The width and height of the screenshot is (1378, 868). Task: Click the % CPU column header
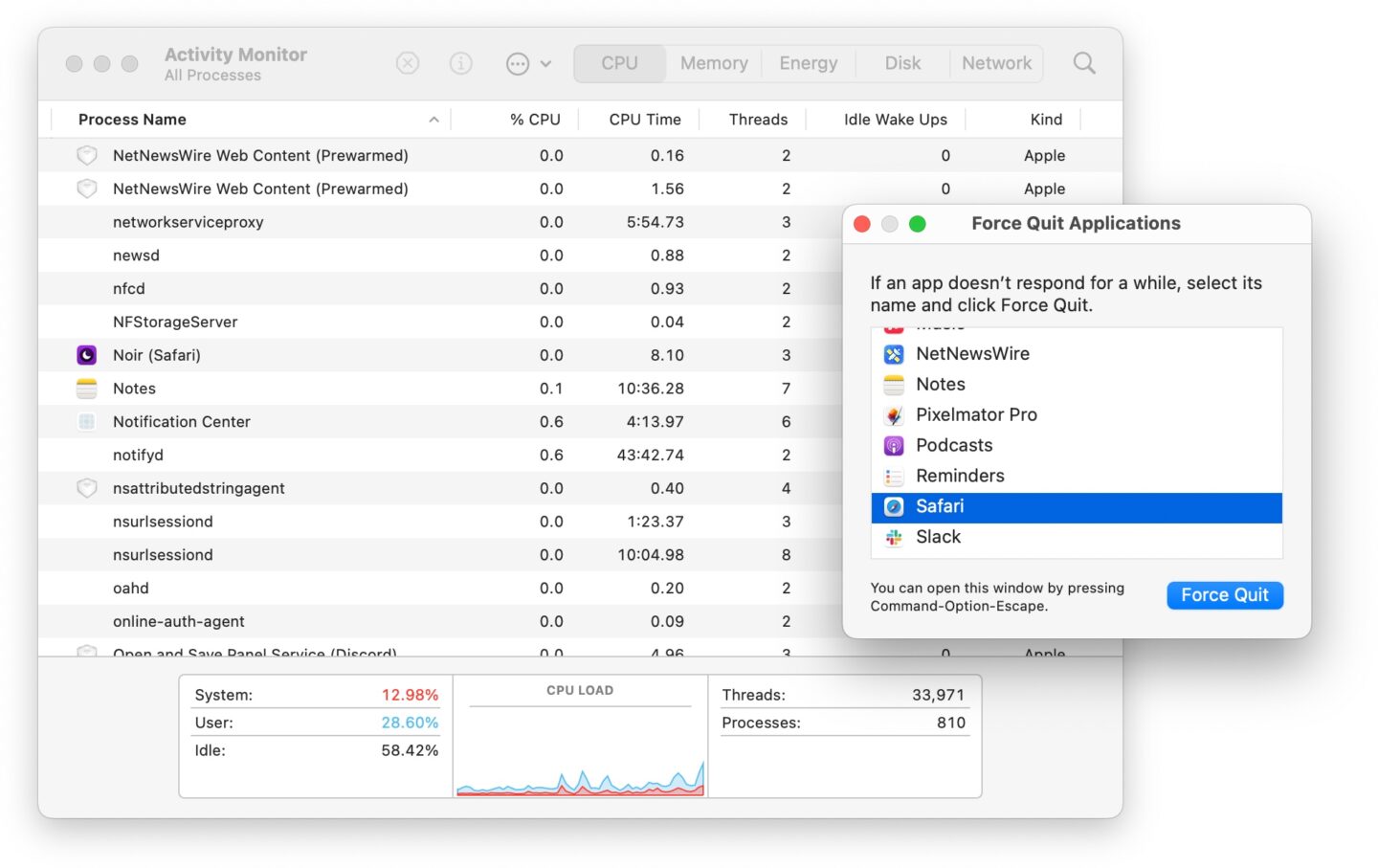533,119
